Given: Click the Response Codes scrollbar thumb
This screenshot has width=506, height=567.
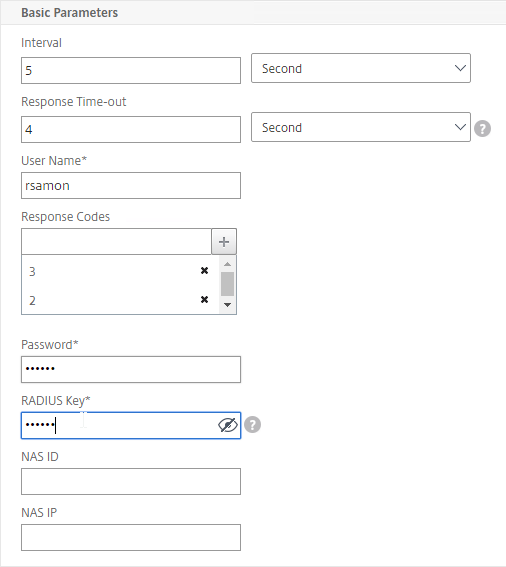Looking at the screenshot, I should tap(228, 284).
